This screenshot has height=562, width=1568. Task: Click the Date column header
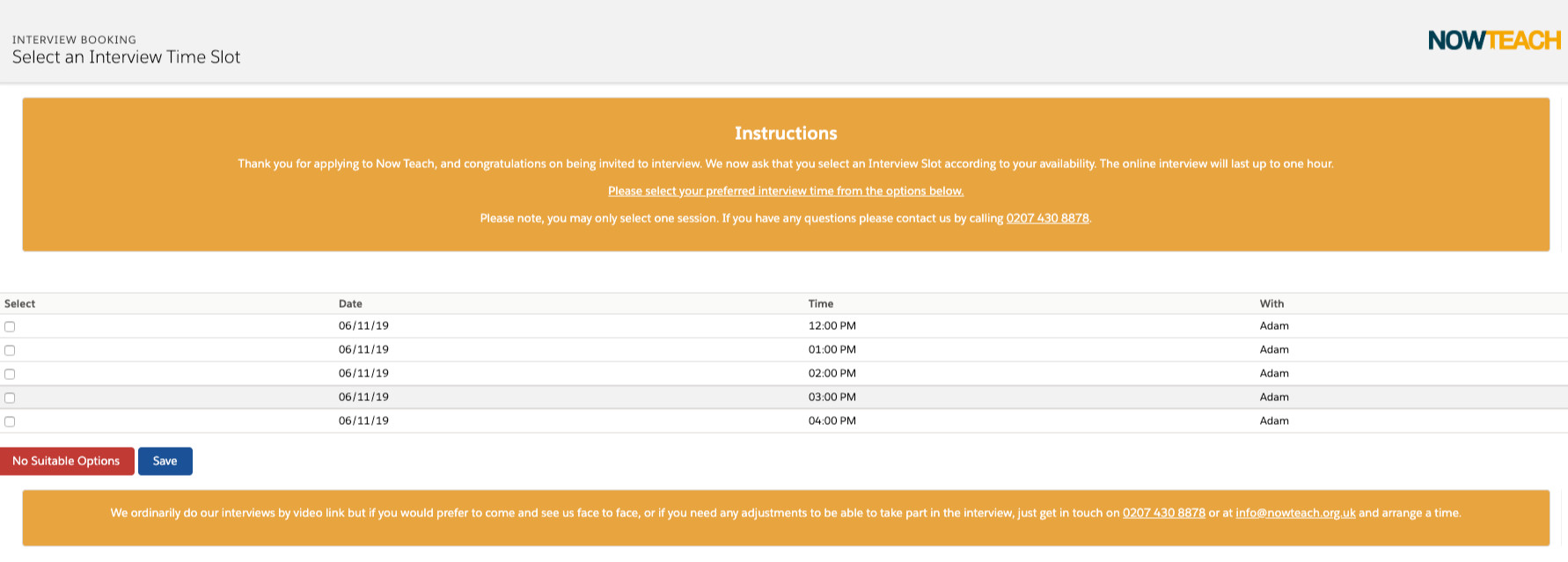[x=350, y=303]
